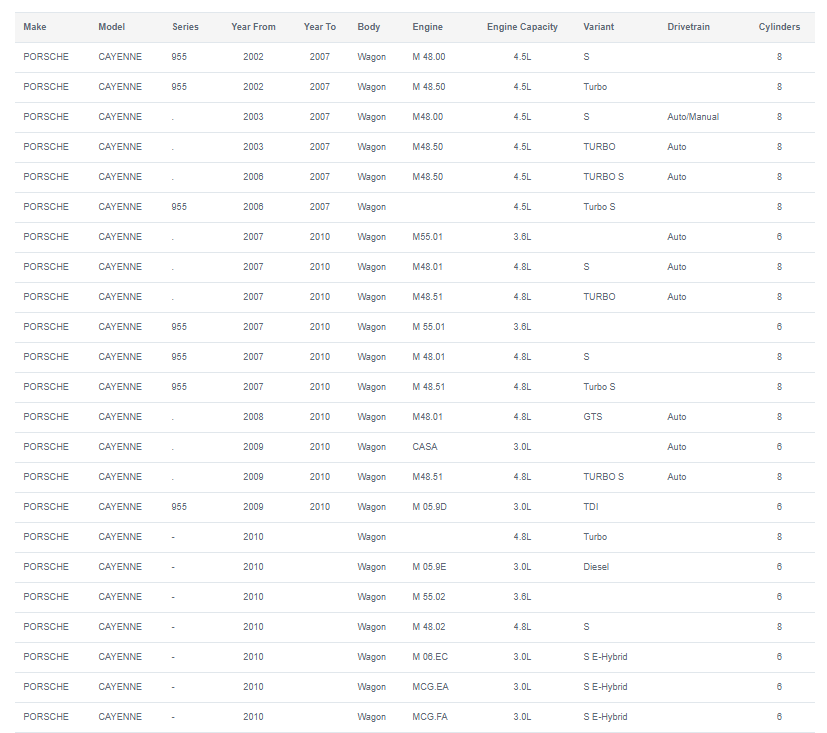Select CAYENNE model in the Auto/Manual row
827x733 pixels.
120,117
